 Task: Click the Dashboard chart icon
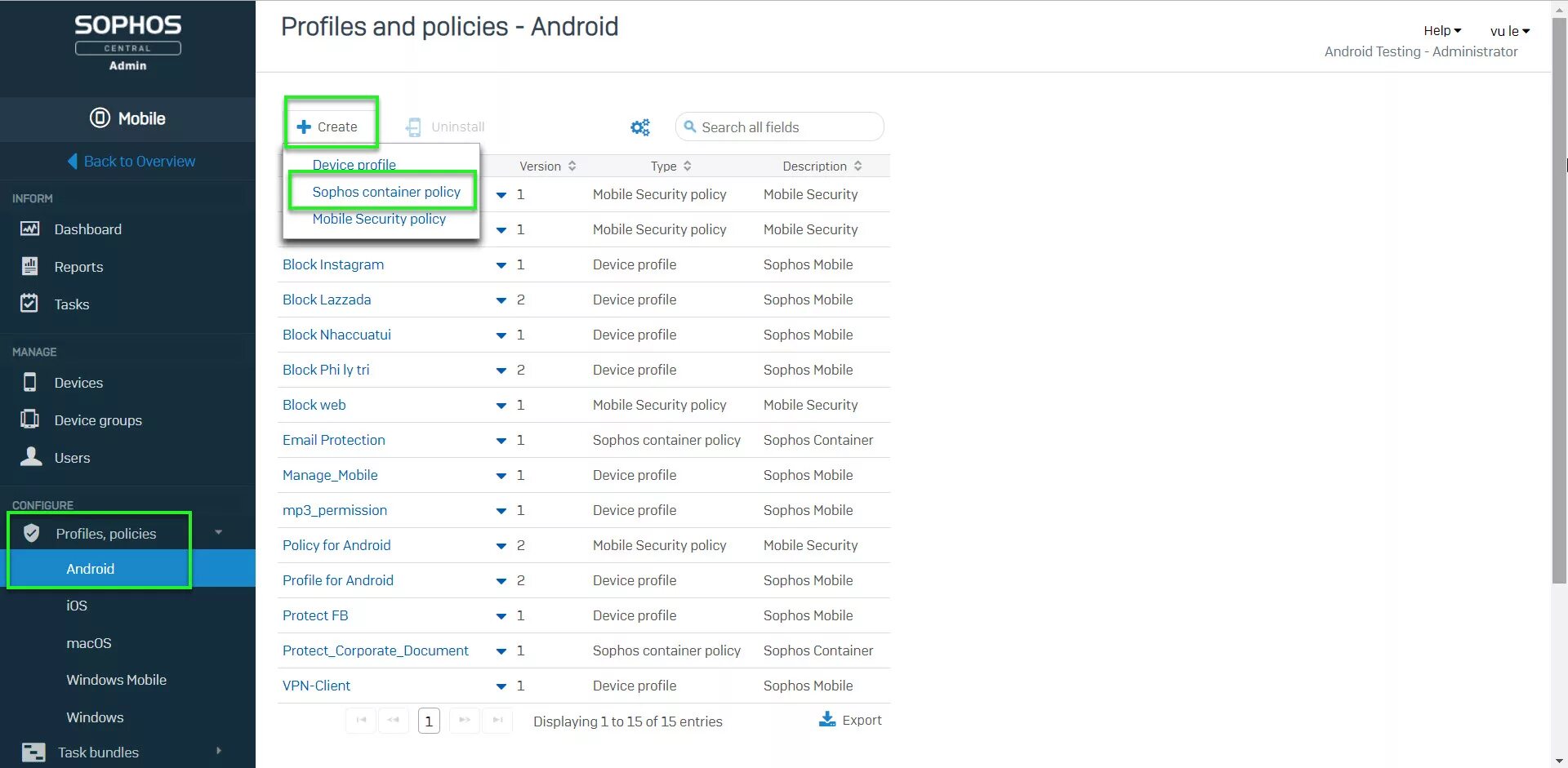pyautogui.click(x=29, y=229)
